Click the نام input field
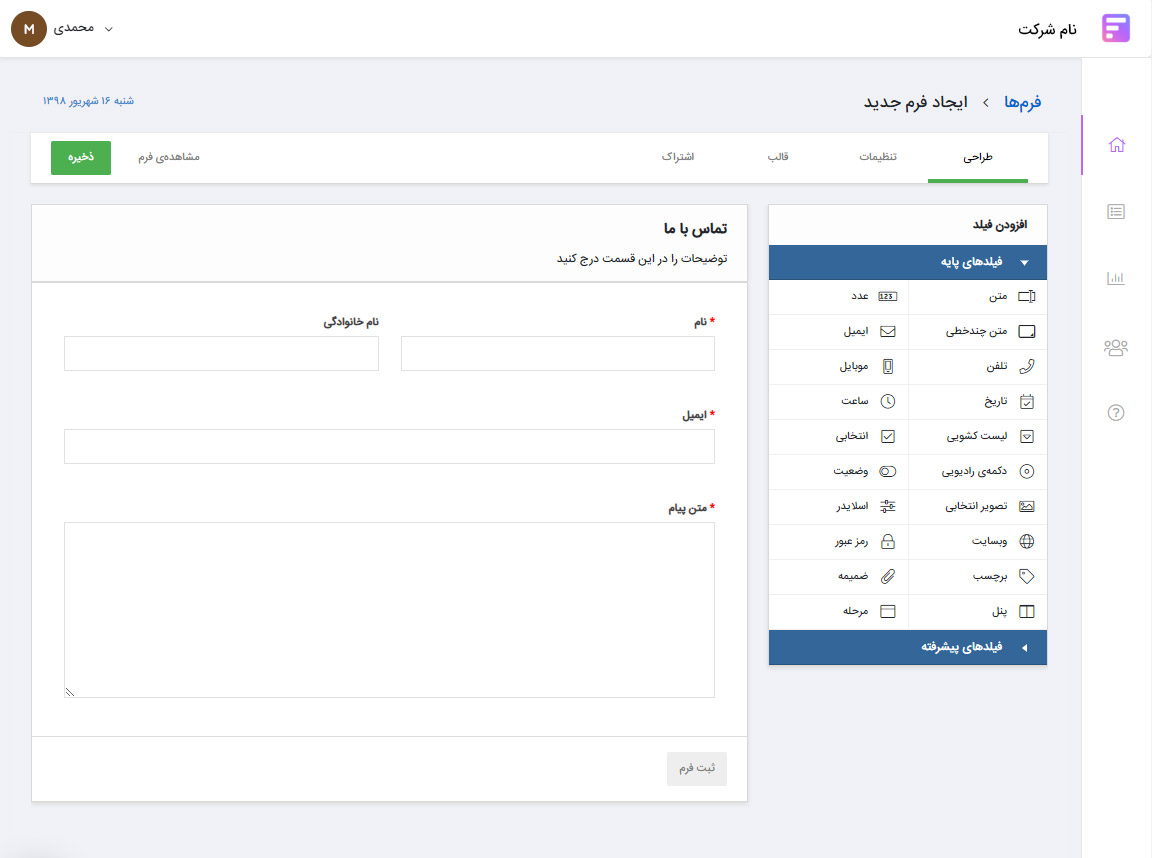The image size is (1152, 858). 558,353
